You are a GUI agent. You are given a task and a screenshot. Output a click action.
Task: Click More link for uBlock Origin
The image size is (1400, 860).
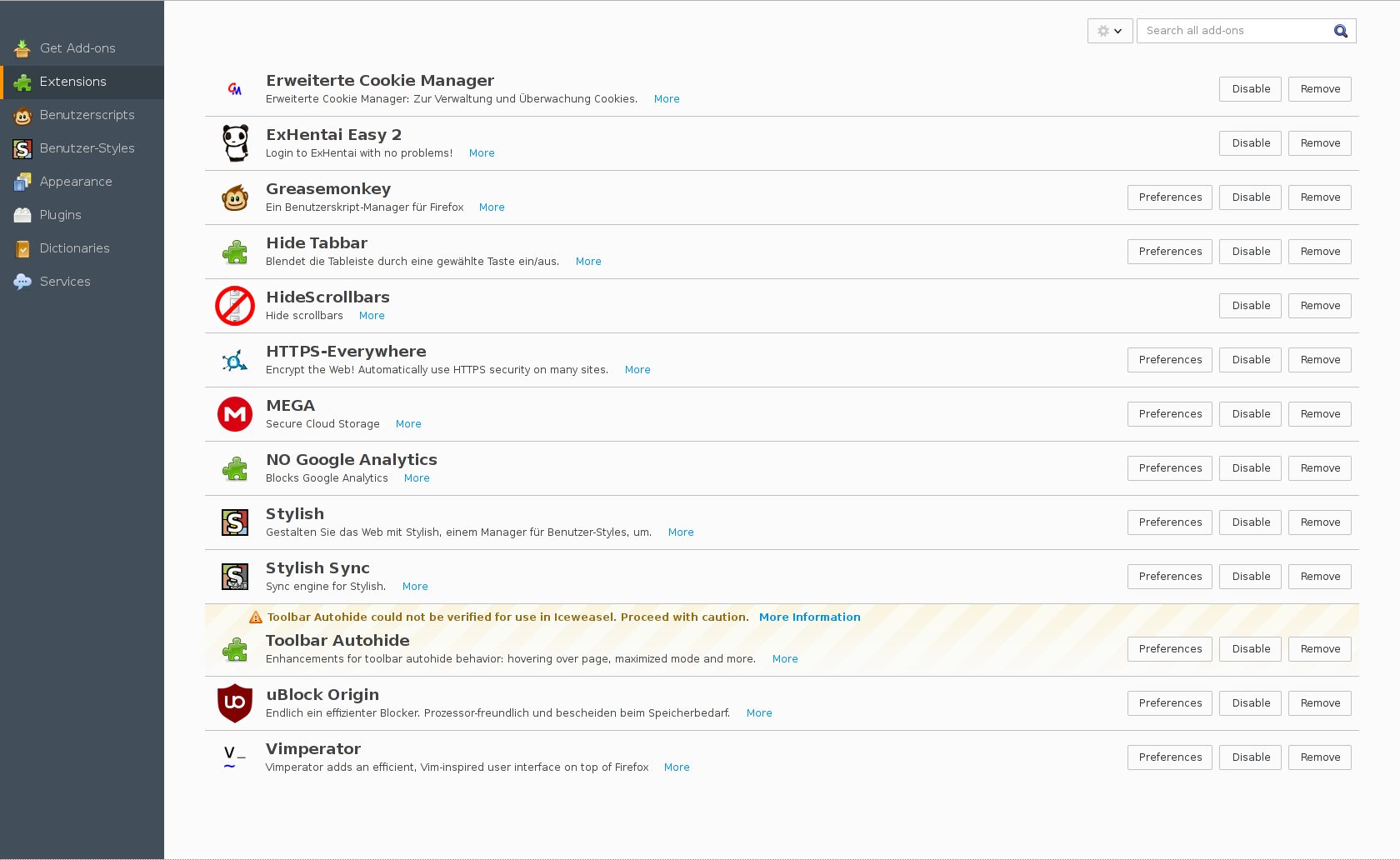[x=759, y=713]
